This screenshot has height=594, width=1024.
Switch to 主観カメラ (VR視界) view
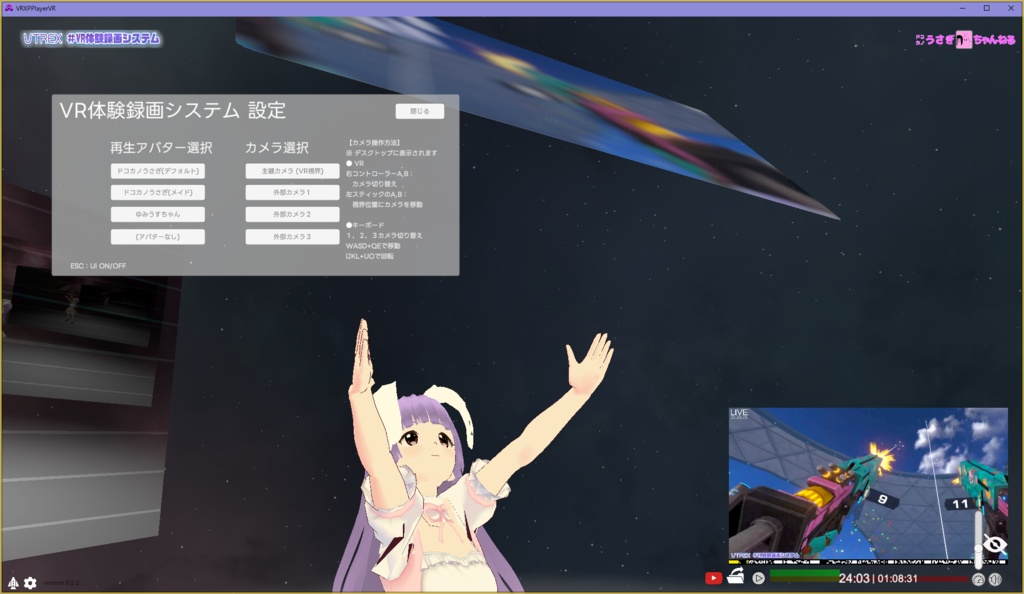[x=291, y=170]
